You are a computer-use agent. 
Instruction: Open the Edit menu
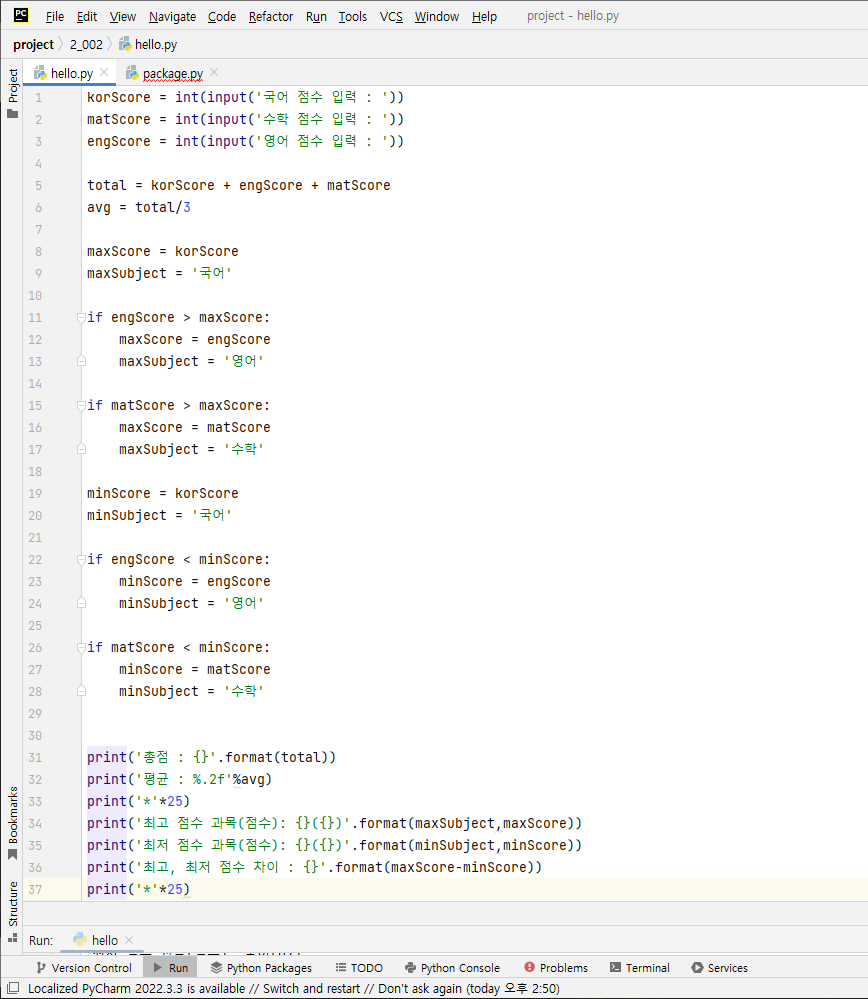click(x=87, y=17)
